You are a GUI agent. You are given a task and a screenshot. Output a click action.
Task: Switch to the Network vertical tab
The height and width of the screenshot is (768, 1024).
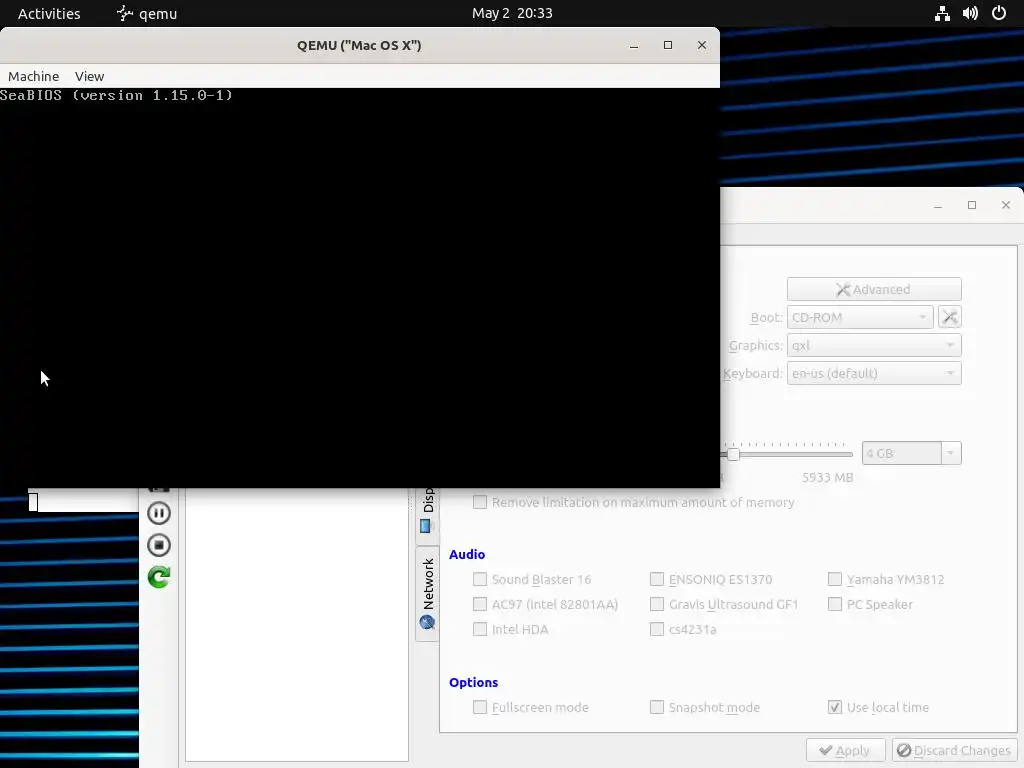428,593
